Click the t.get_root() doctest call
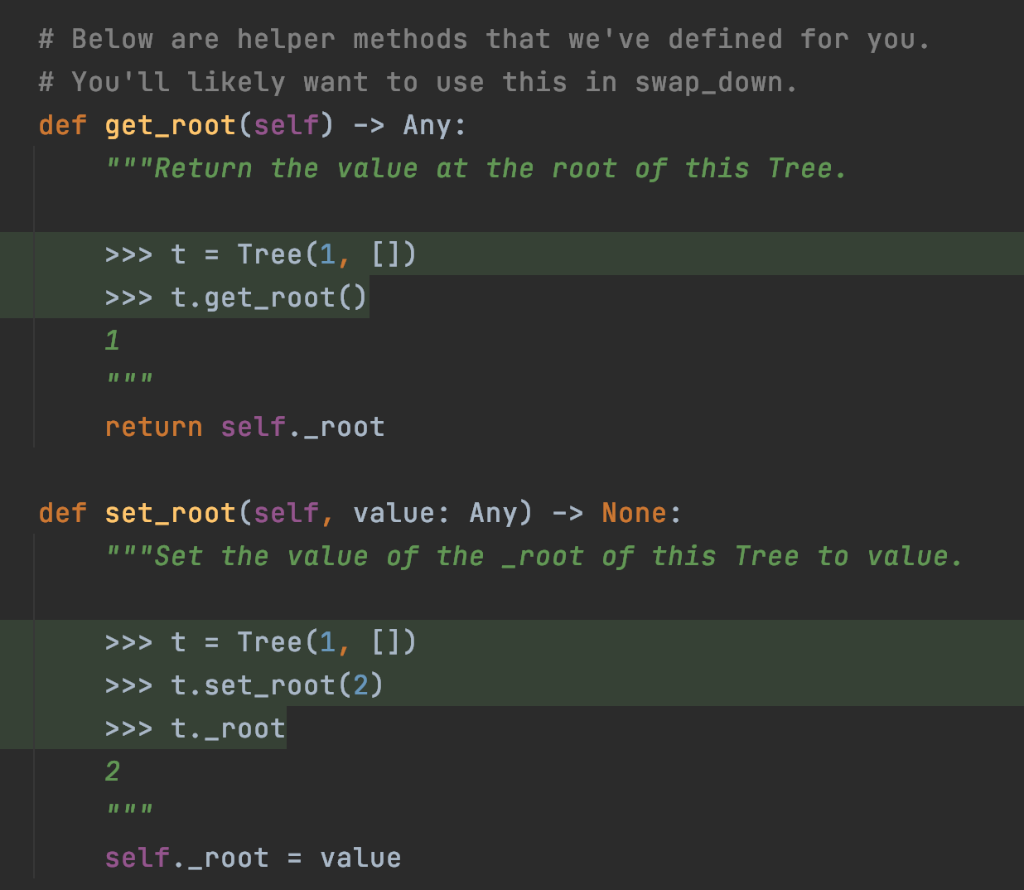This screenshot has height=890, width=1024. click(268, 297)
